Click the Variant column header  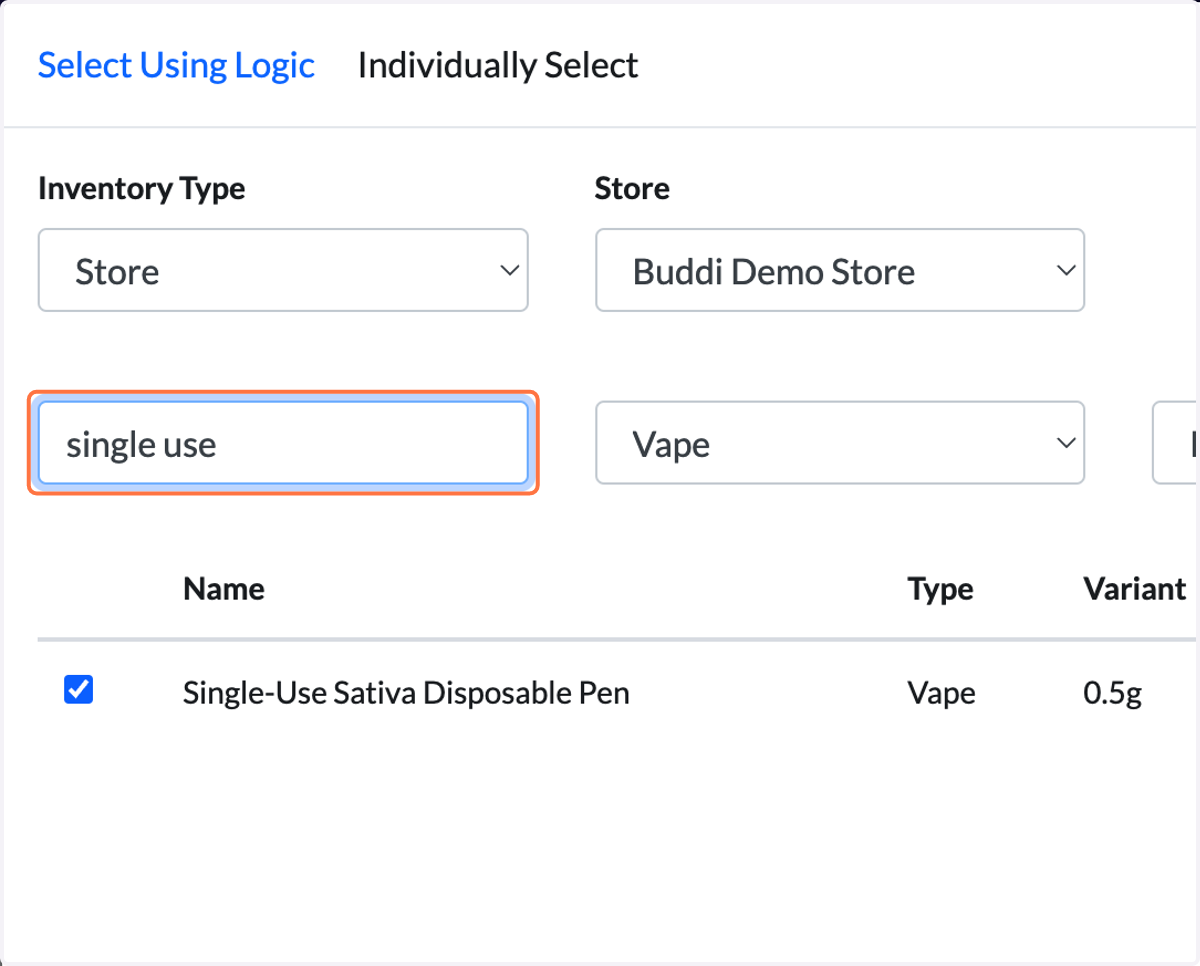point(1135,588)
